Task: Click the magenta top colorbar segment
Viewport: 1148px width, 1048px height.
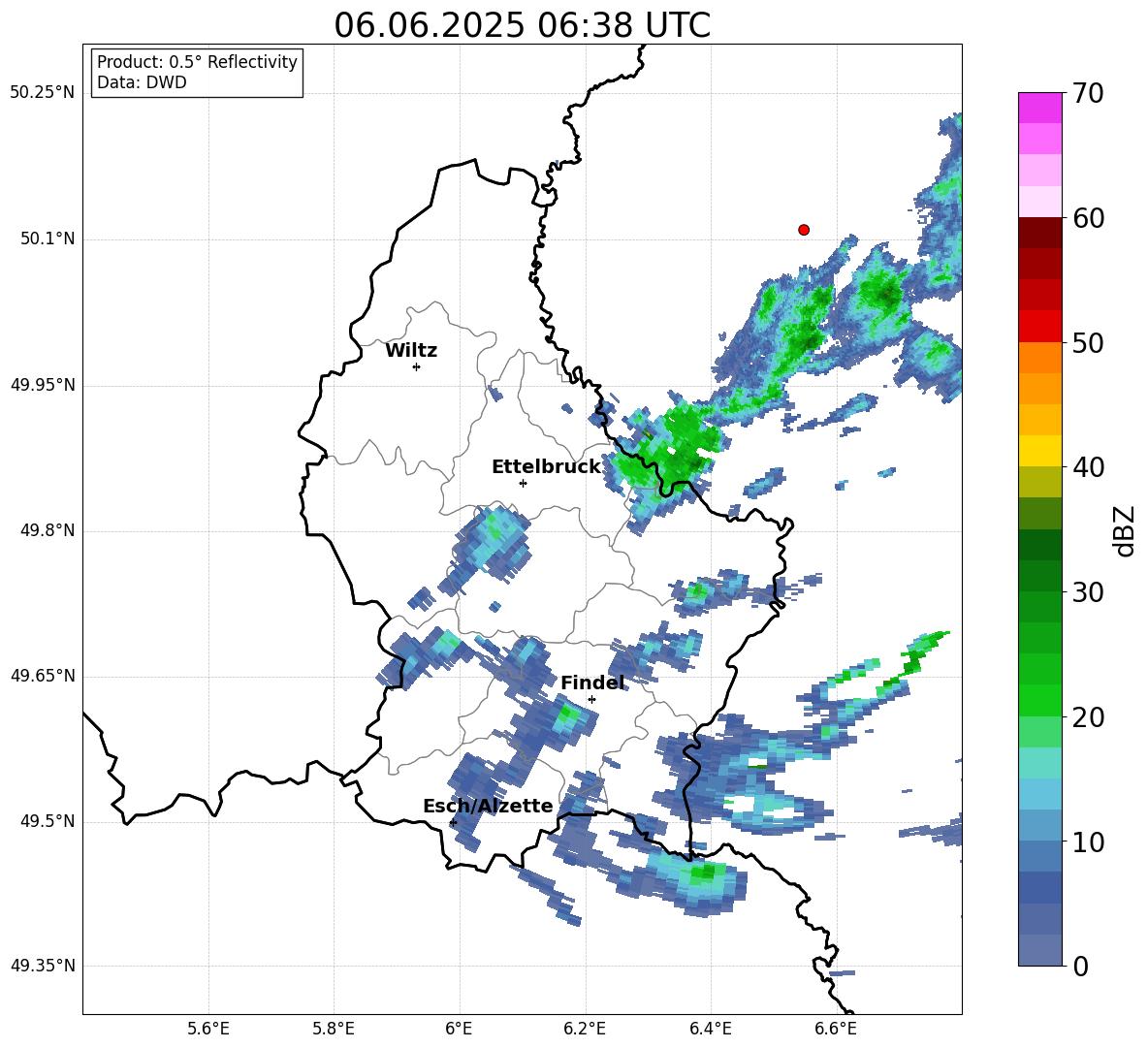Action: (x=1039, y=108)
